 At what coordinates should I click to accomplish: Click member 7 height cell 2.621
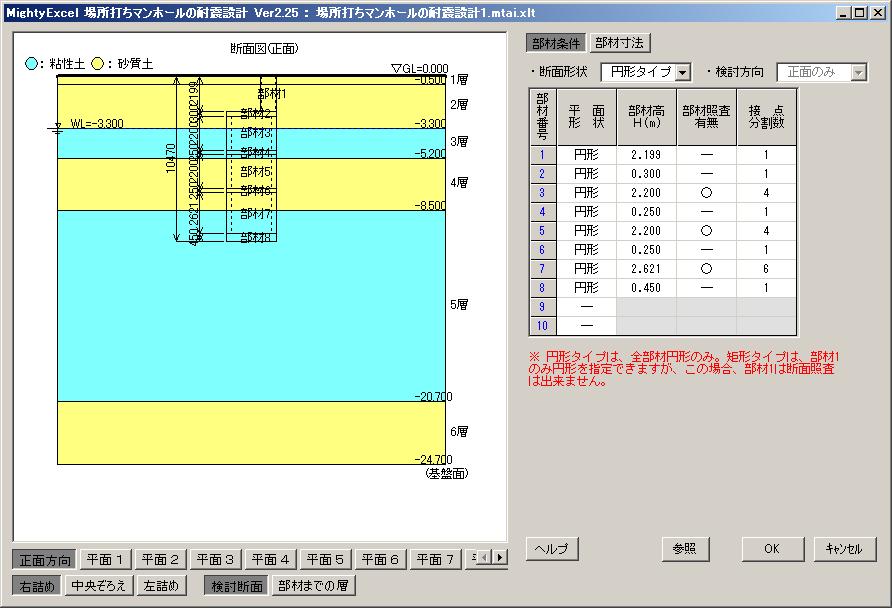(x=646, y=269)
